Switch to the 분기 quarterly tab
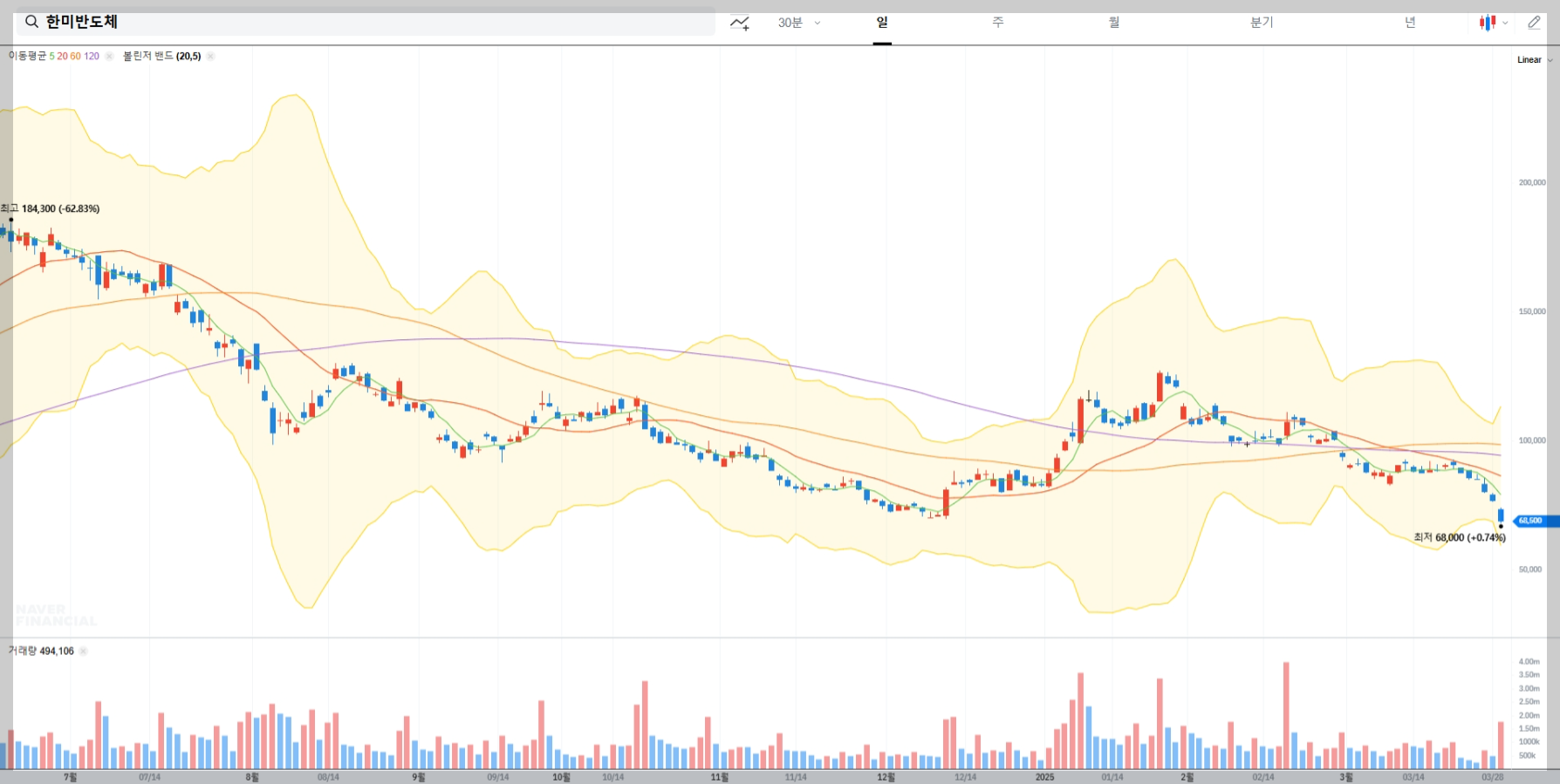This screenshot has width=1560, height=784. coord(1262,23)
